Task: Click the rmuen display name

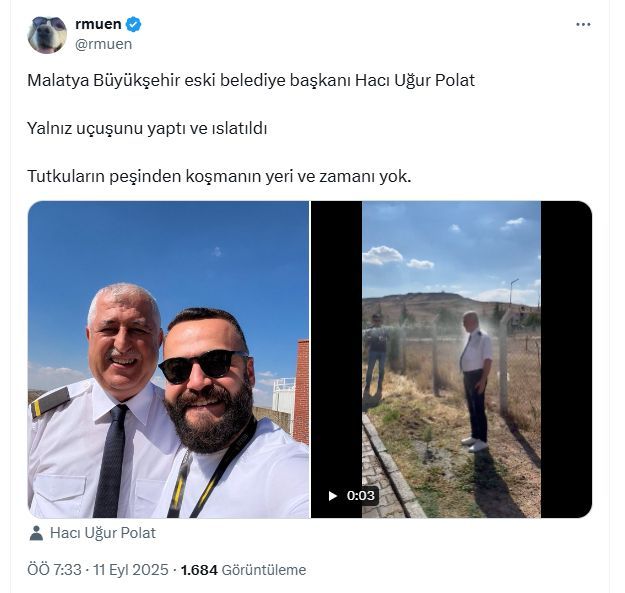Action: tap(98, 24)
